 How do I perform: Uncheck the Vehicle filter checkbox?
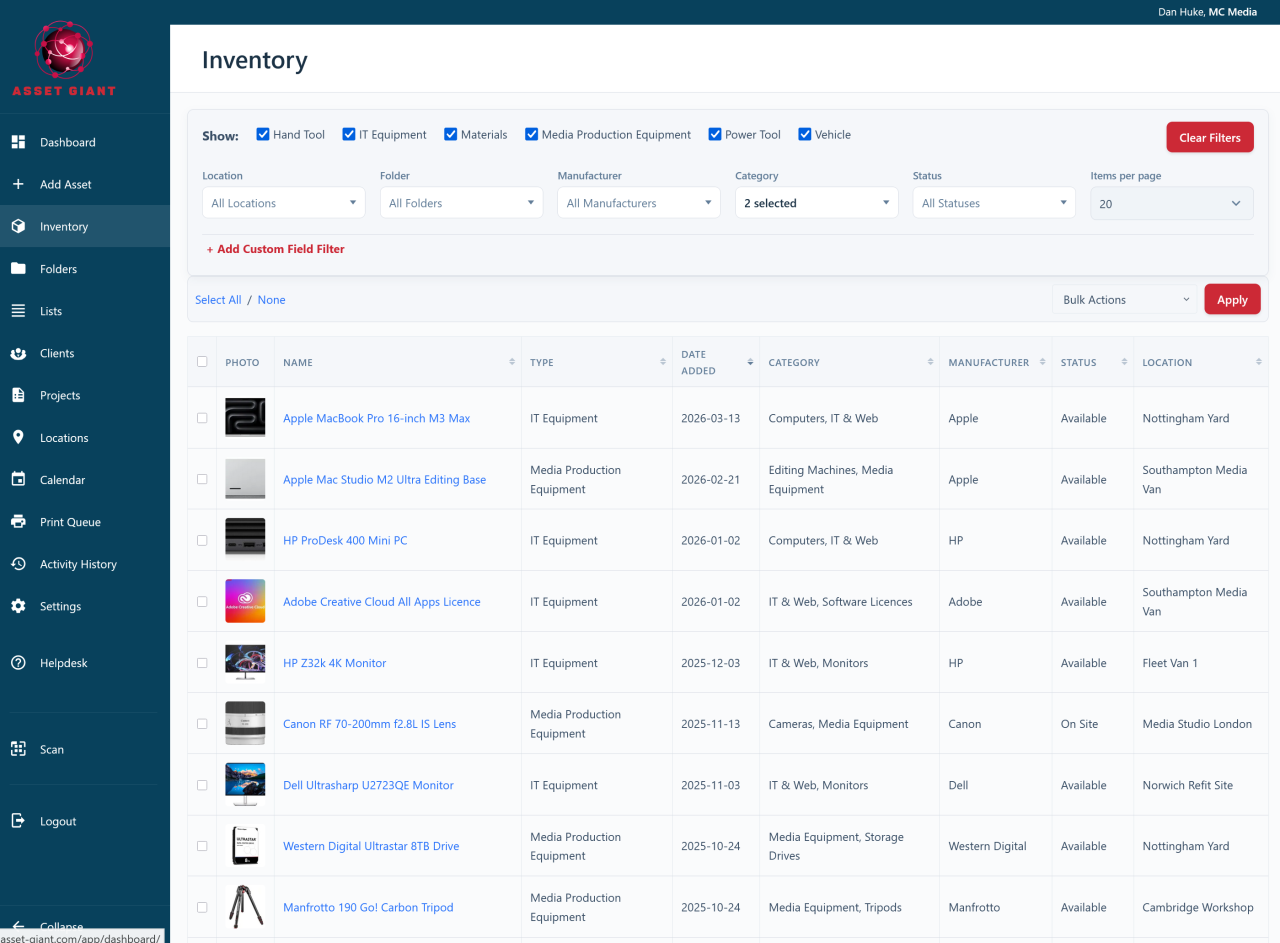click(805, 134)
